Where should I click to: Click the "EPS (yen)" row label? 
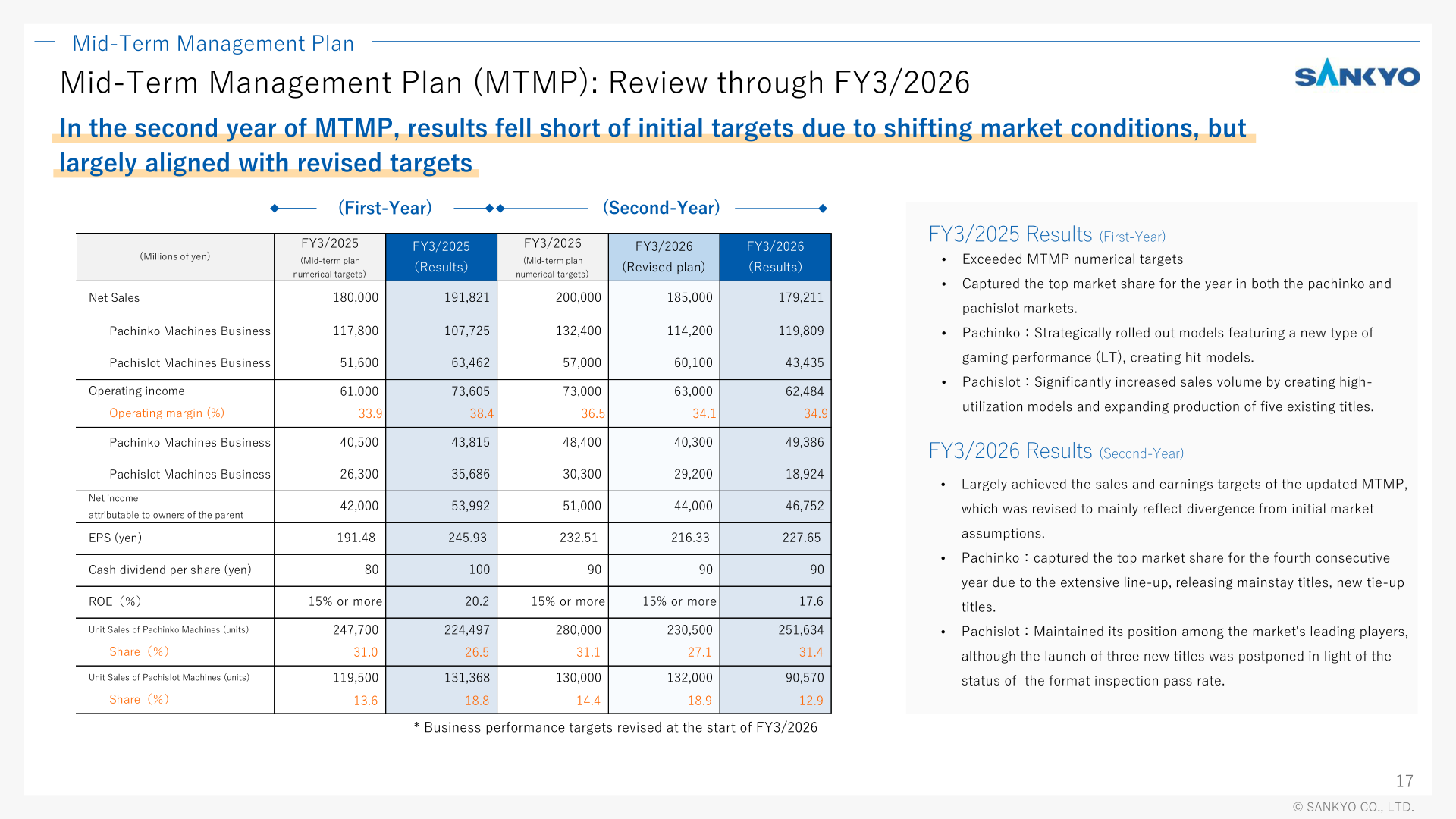click(115, 538)
